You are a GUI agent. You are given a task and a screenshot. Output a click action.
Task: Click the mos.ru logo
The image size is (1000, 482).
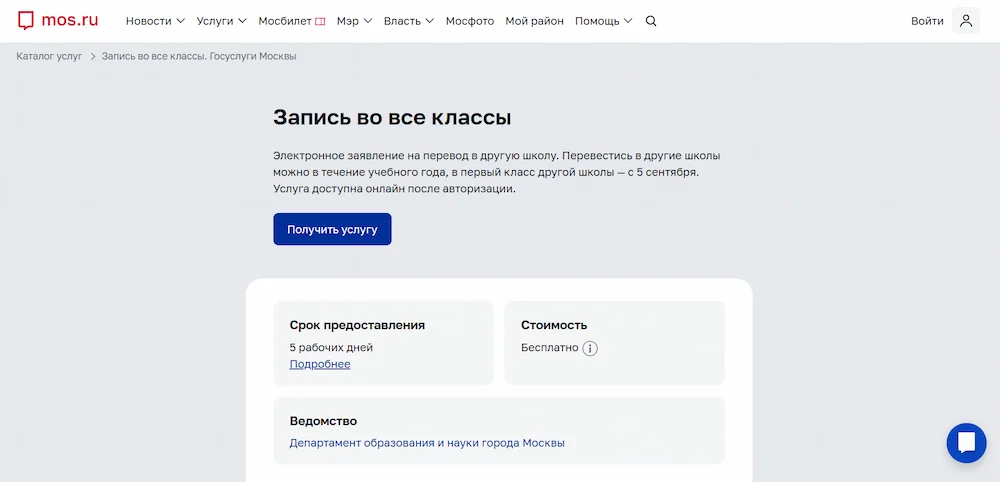coord(57,20)
